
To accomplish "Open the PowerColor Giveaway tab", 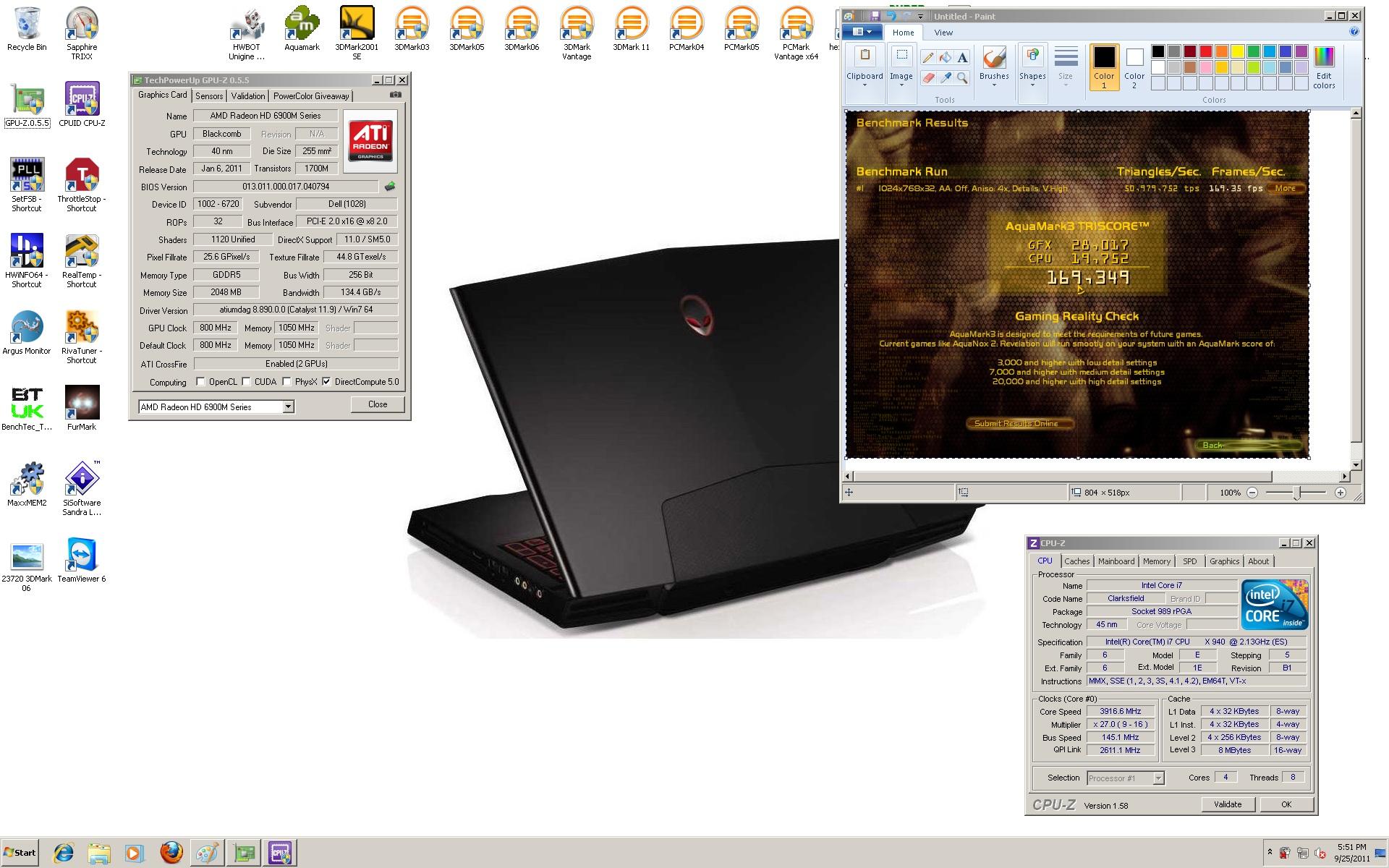I will point(311,95).
